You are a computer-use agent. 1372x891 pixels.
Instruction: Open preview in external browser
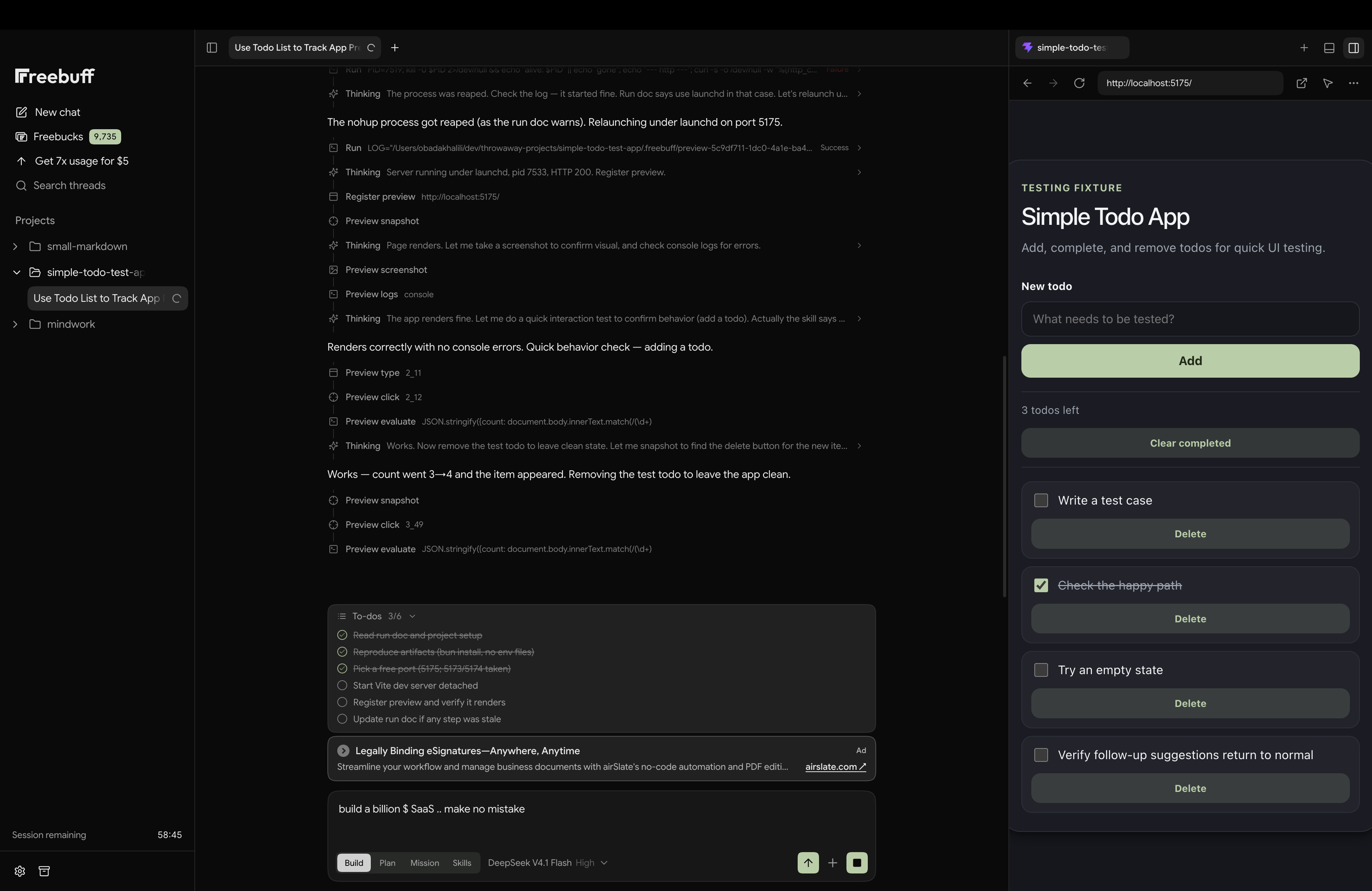(x=1301, y=83)
